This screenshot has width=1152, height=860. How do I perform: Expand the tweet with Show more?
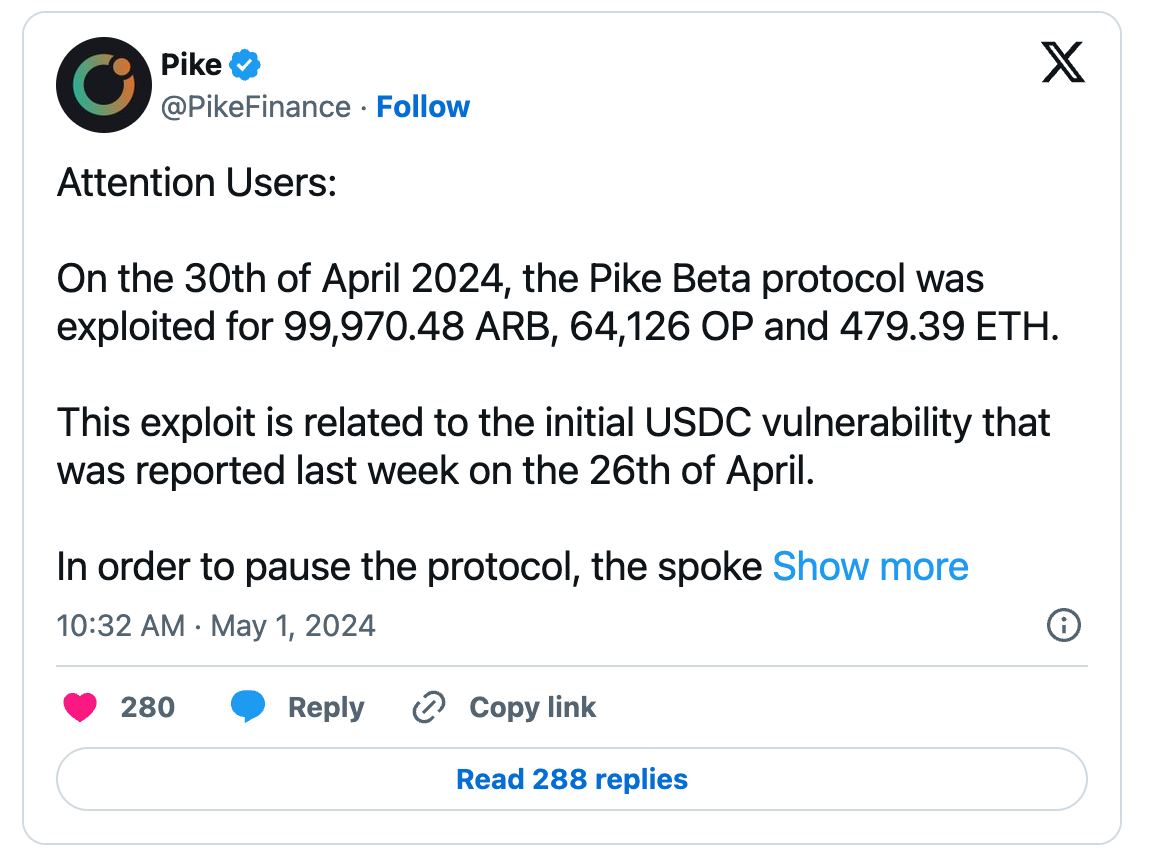[870, 566]
